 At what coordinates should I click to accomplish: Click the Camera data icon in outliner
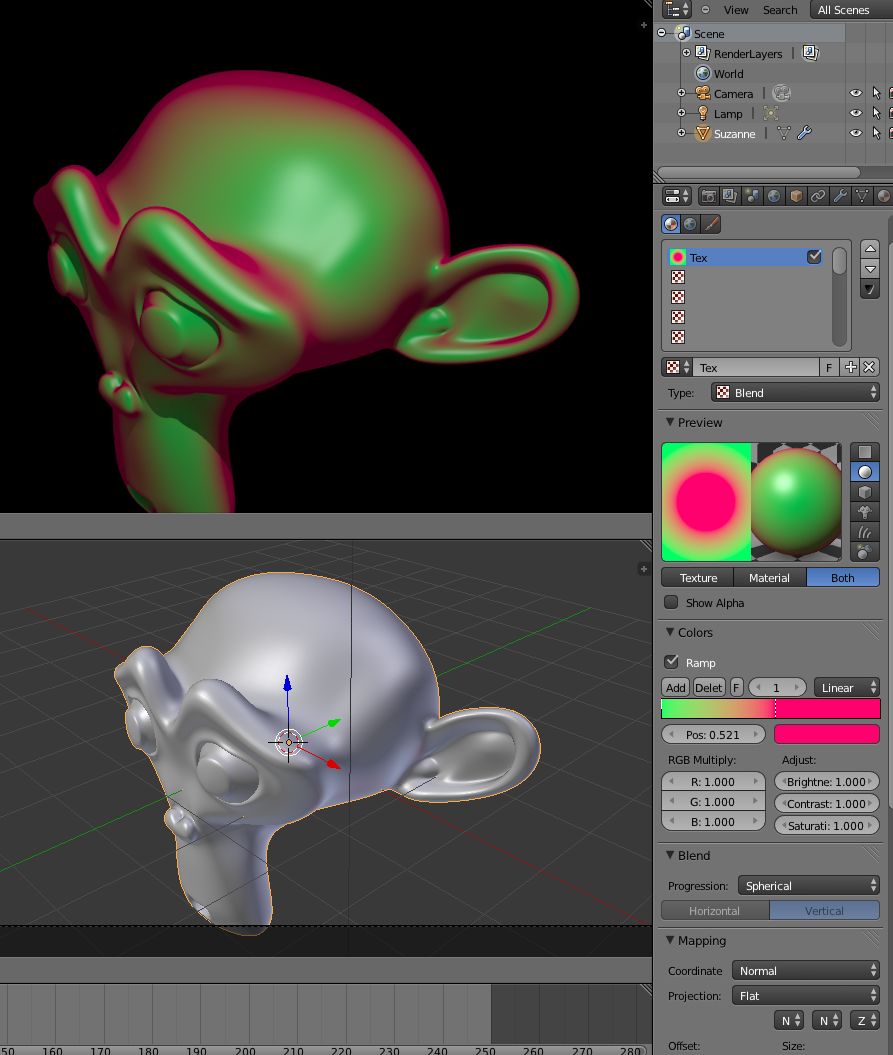781,93
